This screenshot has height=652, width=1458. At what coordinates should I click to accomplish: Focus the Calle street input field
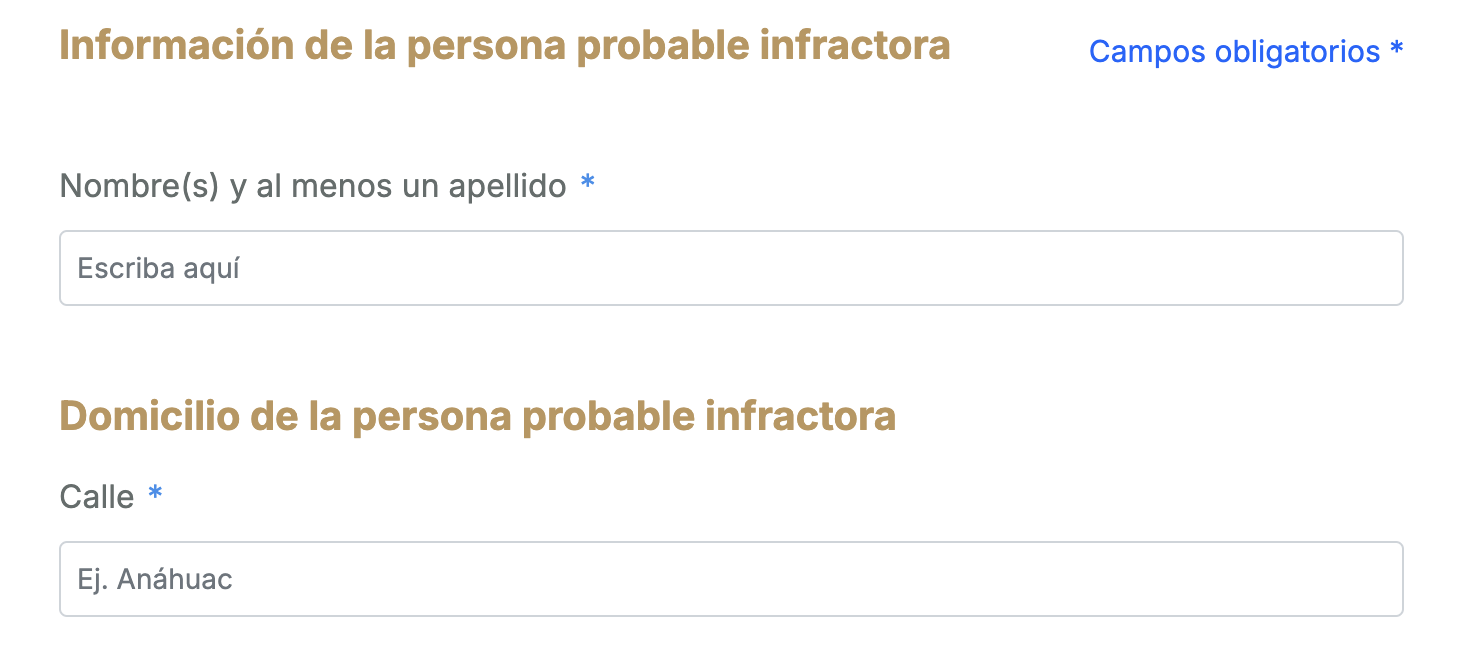(730, 579)
